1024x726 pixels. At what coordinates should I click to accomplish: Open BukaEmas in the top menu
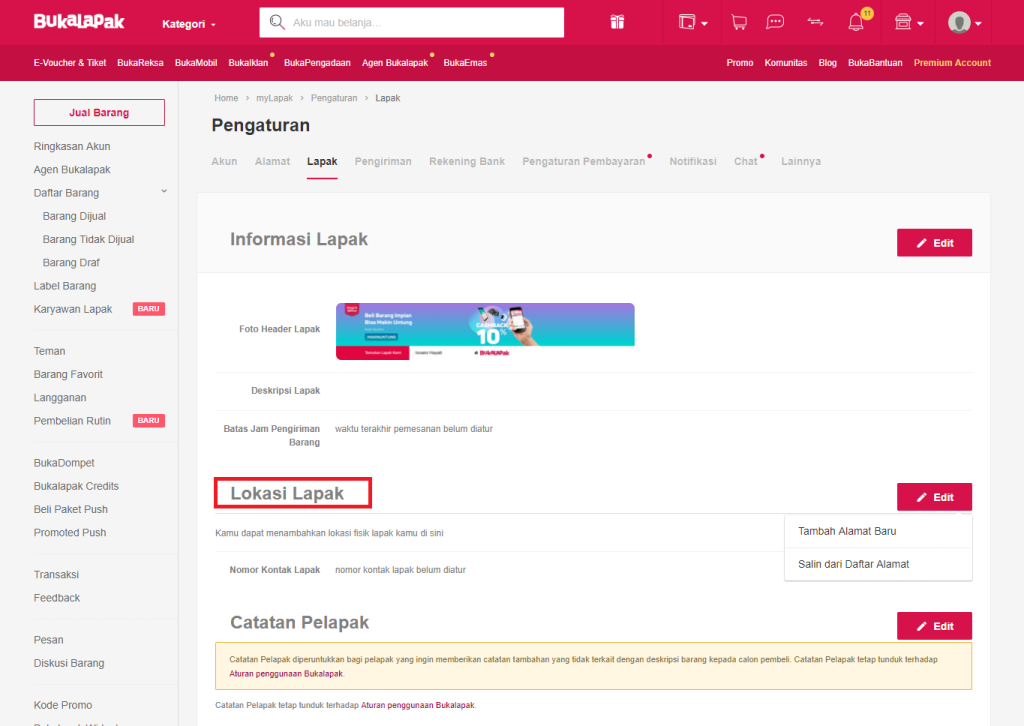coord(465,63)
